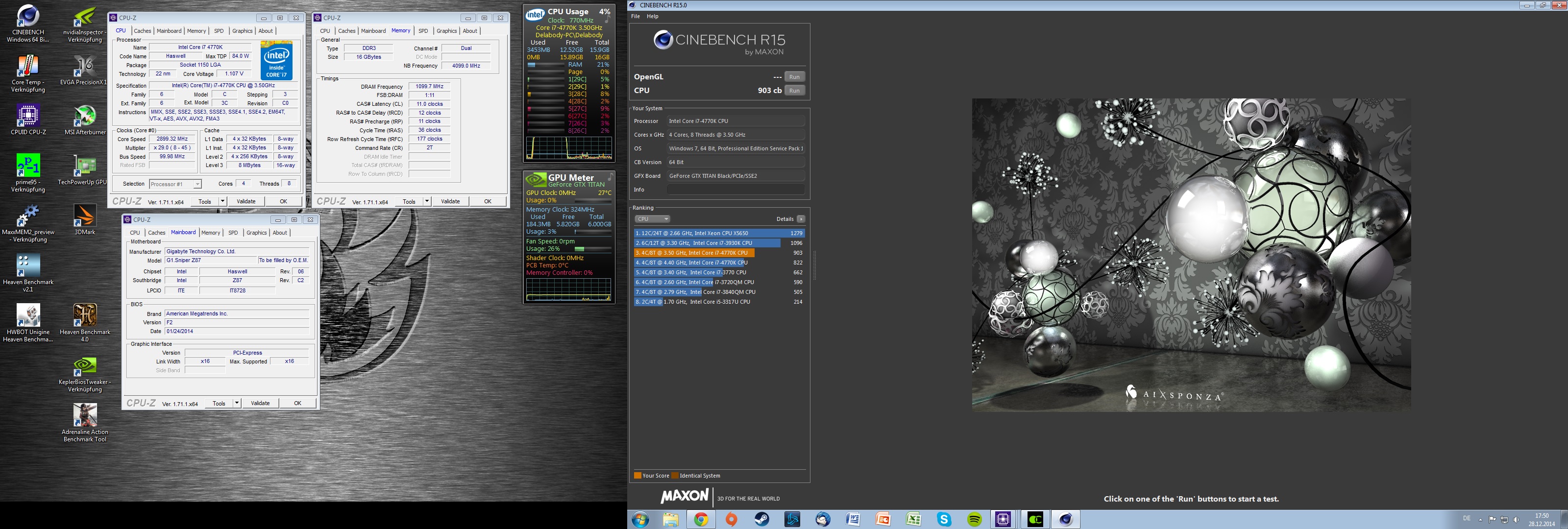Select the EVGA PrecisionX 16 desktop icon
This screenshot has width=1568, height=529.
coord(85,70)
